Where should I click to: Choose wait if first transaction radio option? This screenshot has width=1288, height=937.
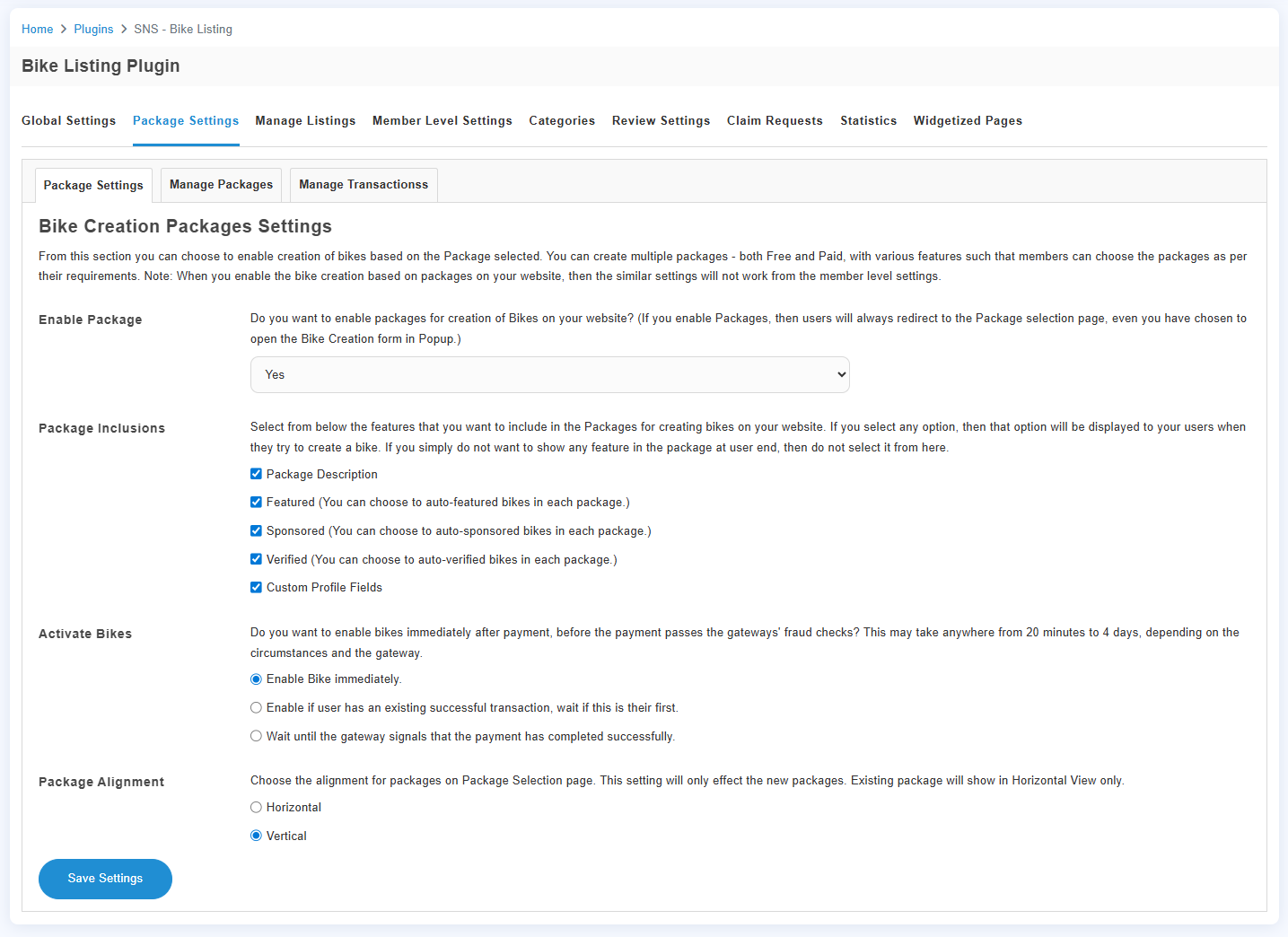(x=256, y=708)
